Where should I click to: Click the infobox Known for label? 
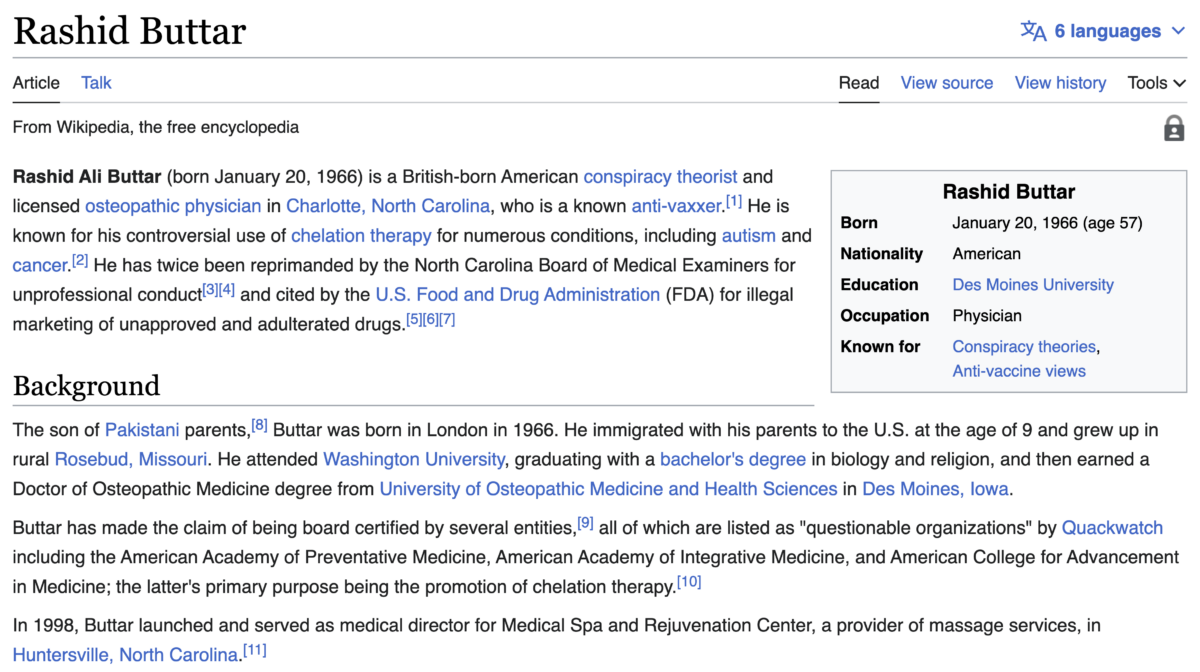(x=881, y=347)
